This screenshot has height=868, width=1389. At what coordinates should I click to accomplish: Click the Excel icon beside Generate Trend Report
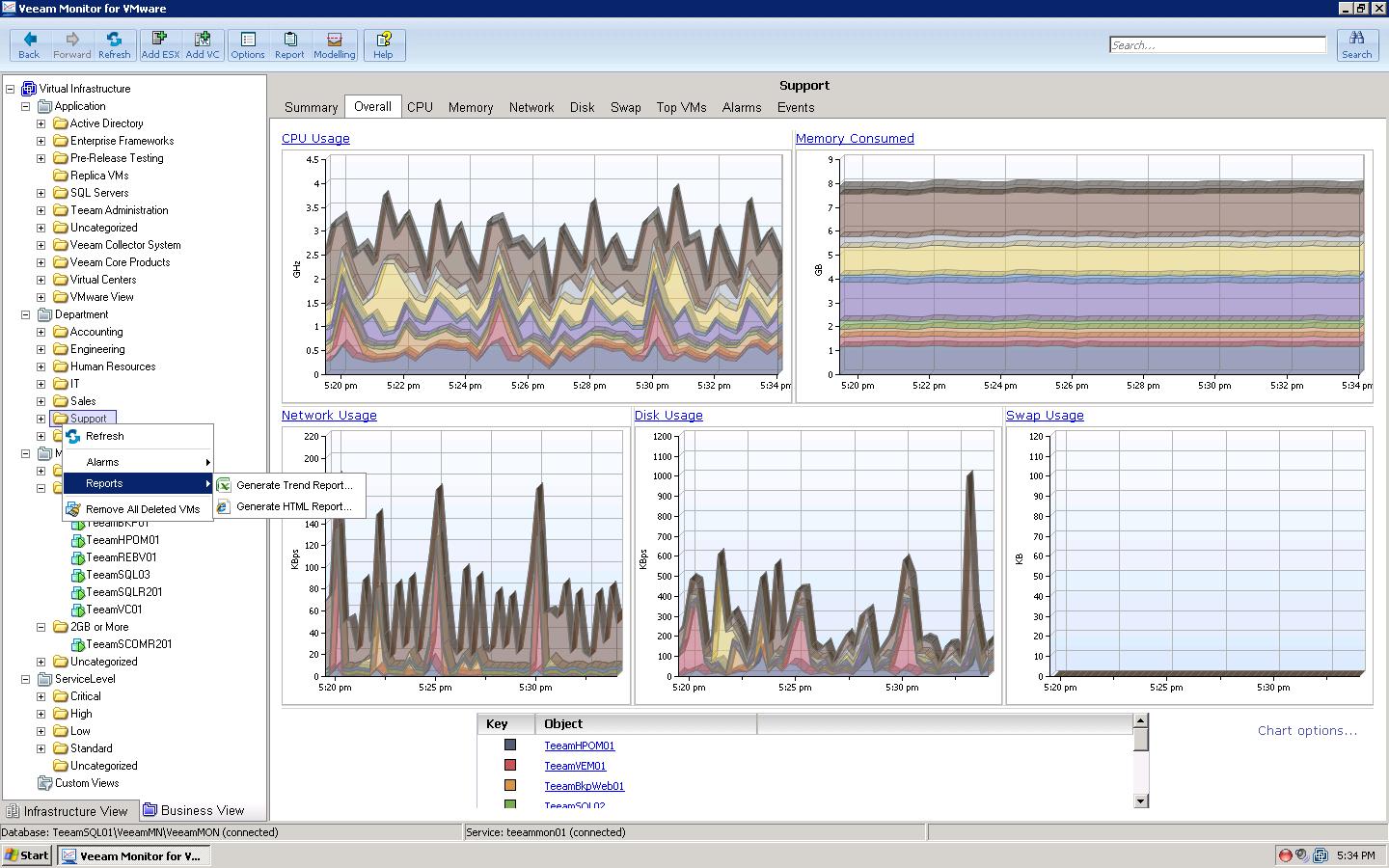tap(224, 485)
